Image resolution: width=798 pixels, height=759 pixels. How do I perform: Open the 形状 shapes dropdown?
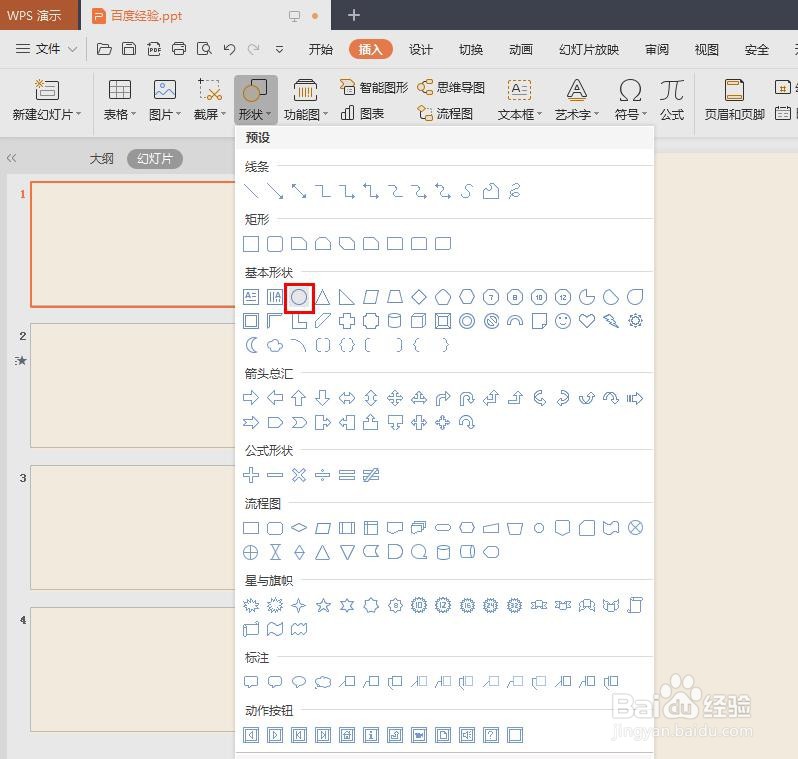(x=255, y=100)
